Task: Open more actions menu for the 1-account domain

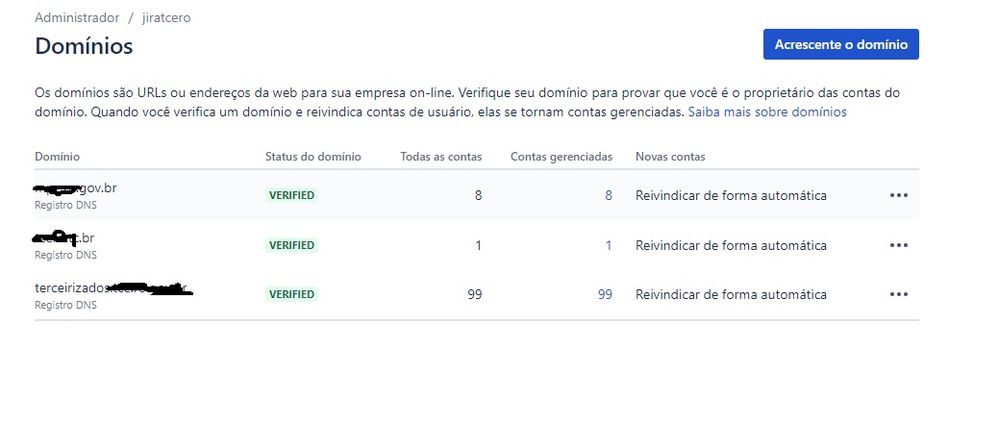Action: click(898, 245)
